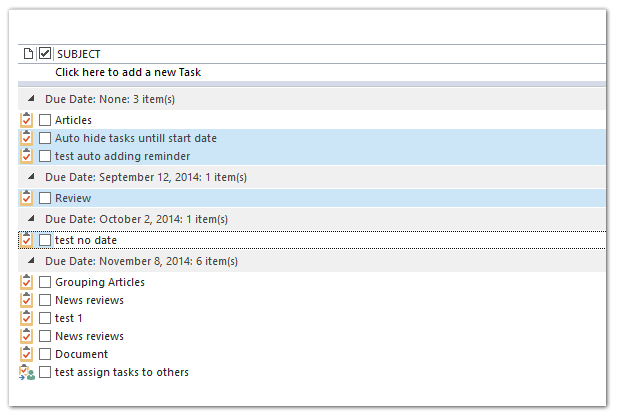
Task: Tick the checkbox in the header row
Action: click(45, 54)
